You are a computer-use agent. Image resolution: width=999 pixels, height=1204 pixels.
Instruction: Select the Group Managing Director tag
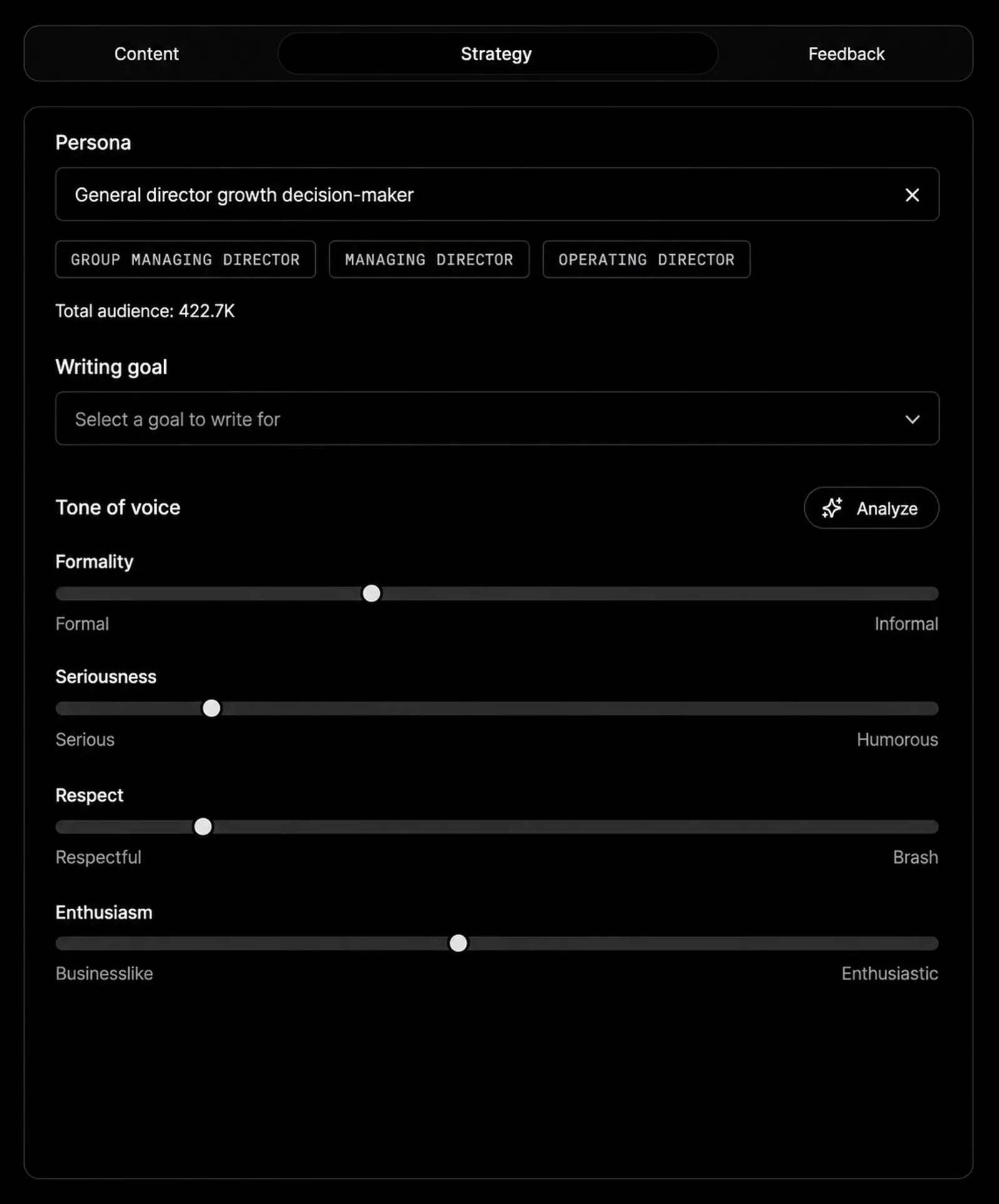click(185, 259)
